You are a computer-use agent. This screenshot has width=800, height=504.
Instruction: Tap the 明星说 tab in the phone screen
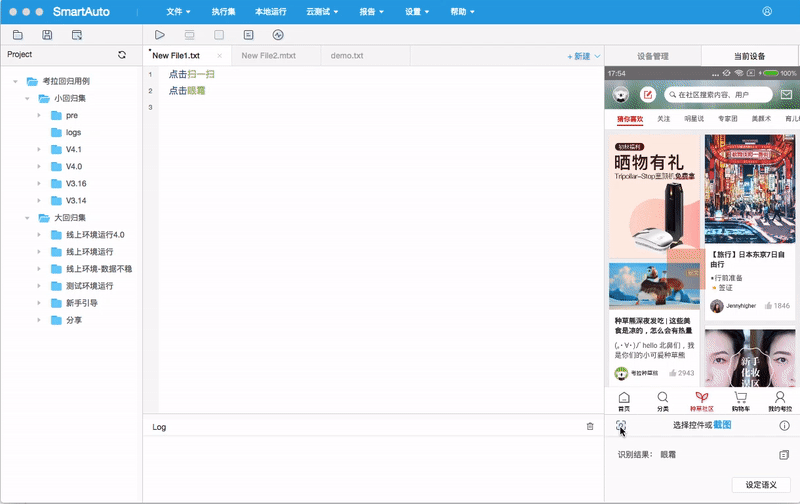[694, 118]
